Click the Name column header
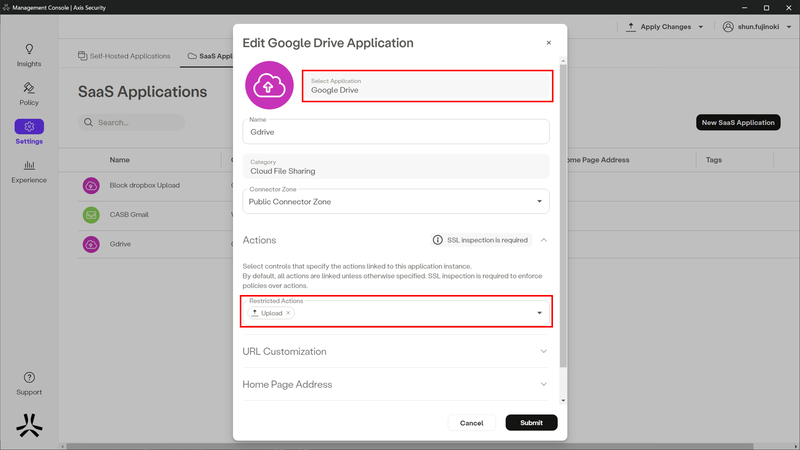This screenshot has width=800, height=450. (119, 160)
